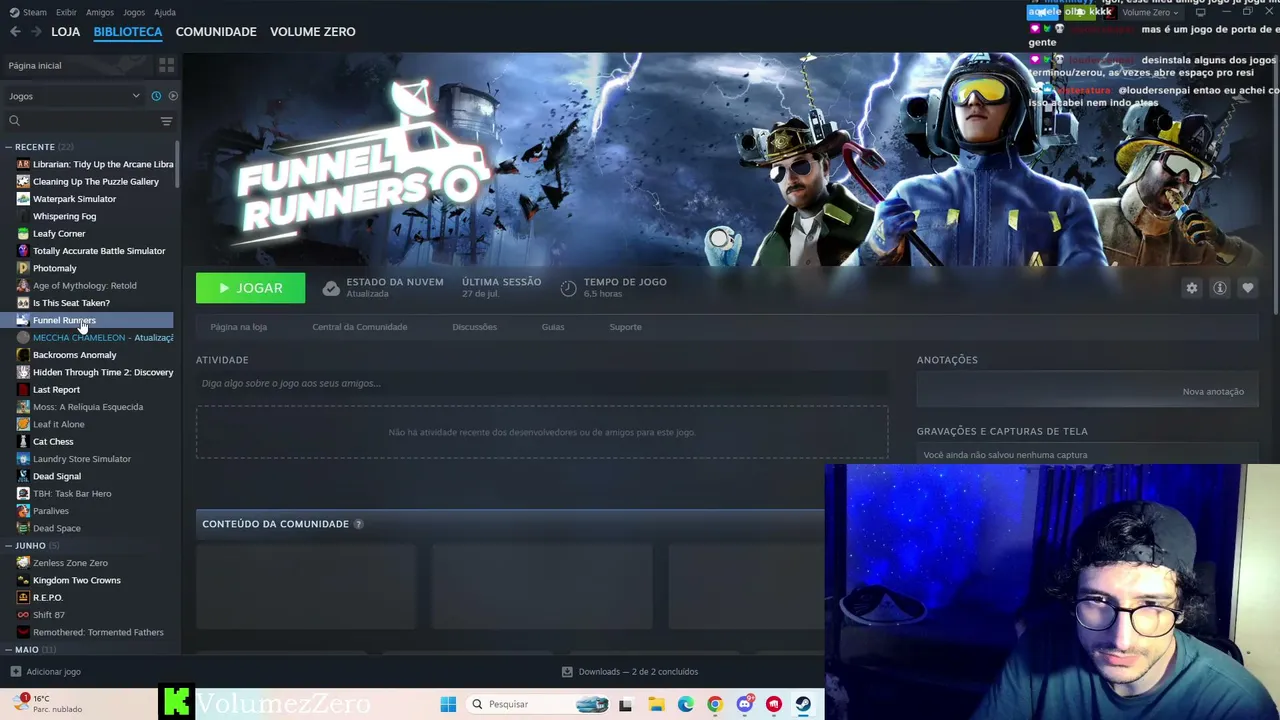The width and height of the screenshot is (1280, 720).
Task: Click the Steam icon in the taskbar
Action: click(x=803, y=704)
